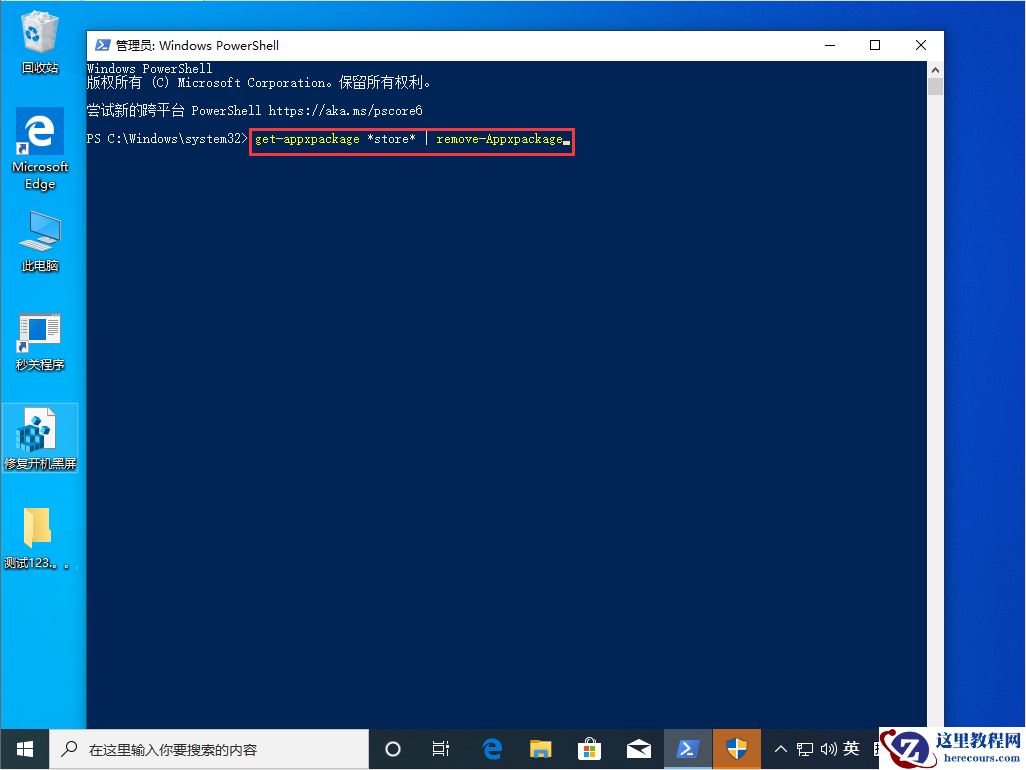Select the Windows PowerShell taskbar icon

(x=688, y=748)
